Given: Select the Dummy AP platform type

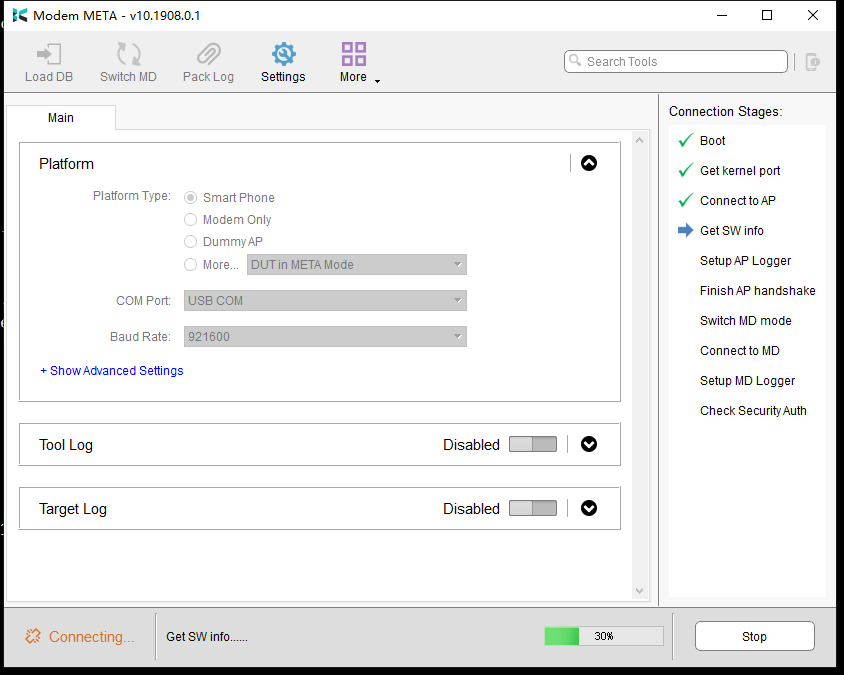Looking at the screenshot, I should point(191,242).
